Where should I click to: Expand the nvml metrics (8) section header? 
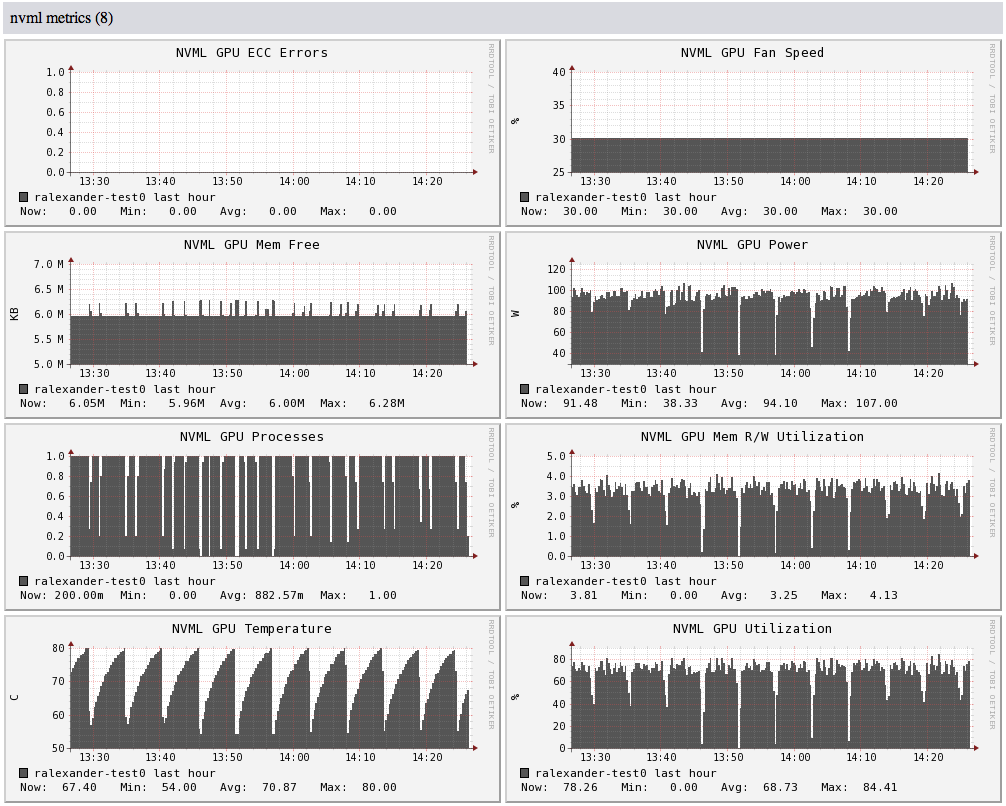60,18
